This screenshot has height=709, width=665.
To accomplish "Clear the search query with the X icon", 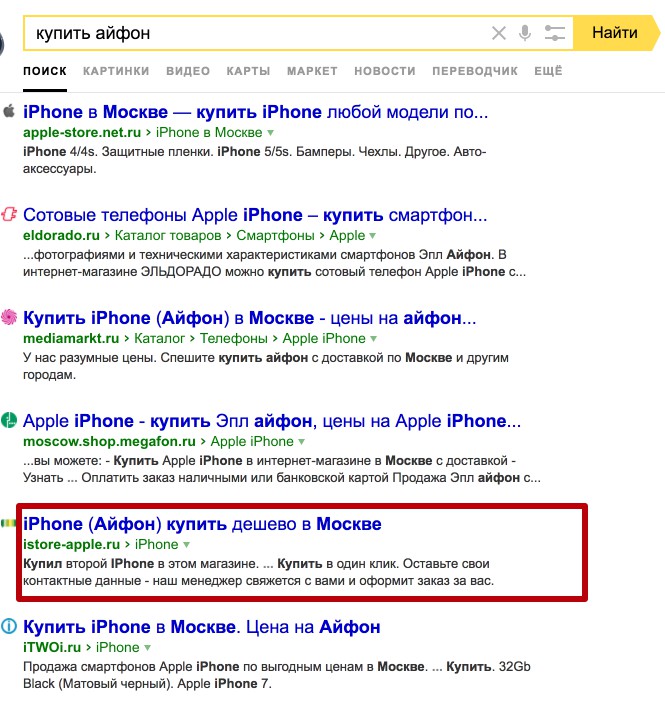I will pyautogui.click(x=499, y=33).
